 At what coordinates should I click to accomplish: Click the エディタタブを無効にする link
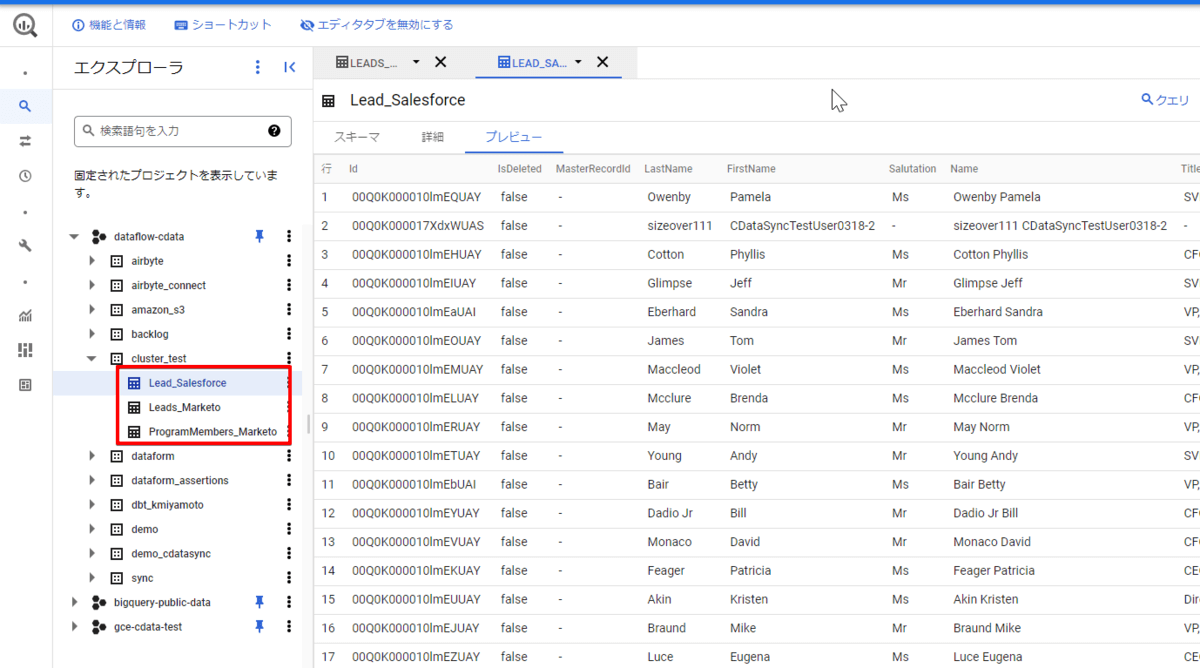(x=376, y=25)
